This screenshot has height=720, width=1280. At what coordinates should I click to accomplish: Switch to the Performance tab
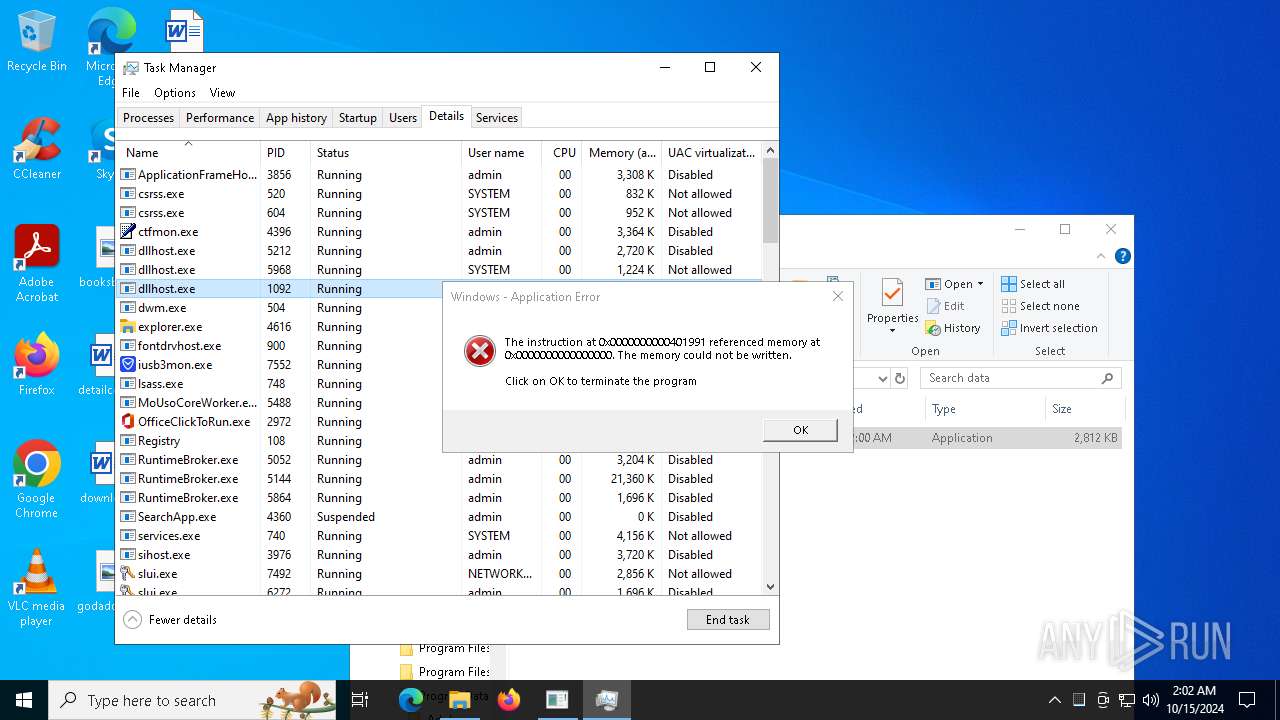220,118
